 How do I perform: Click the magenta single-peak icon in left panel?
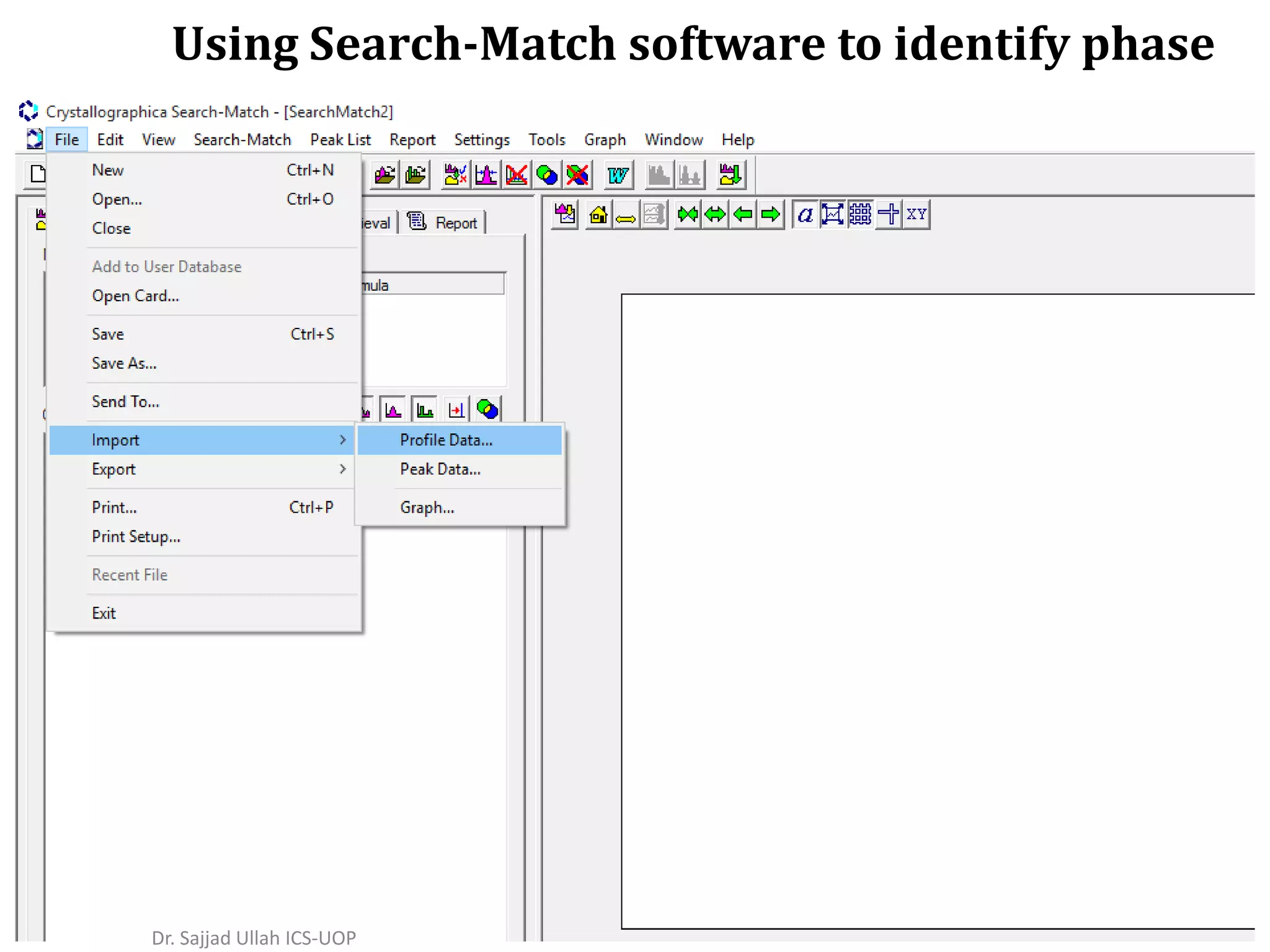pos(393,410)
